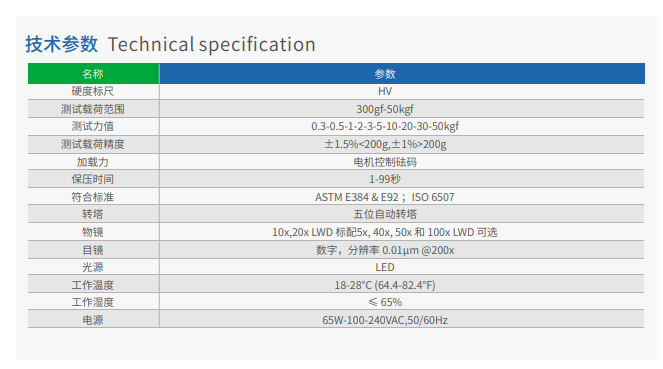663x369 pixels.
Task: Select the 电源 65W-100-240VAC value
Action: pos(385,320)
